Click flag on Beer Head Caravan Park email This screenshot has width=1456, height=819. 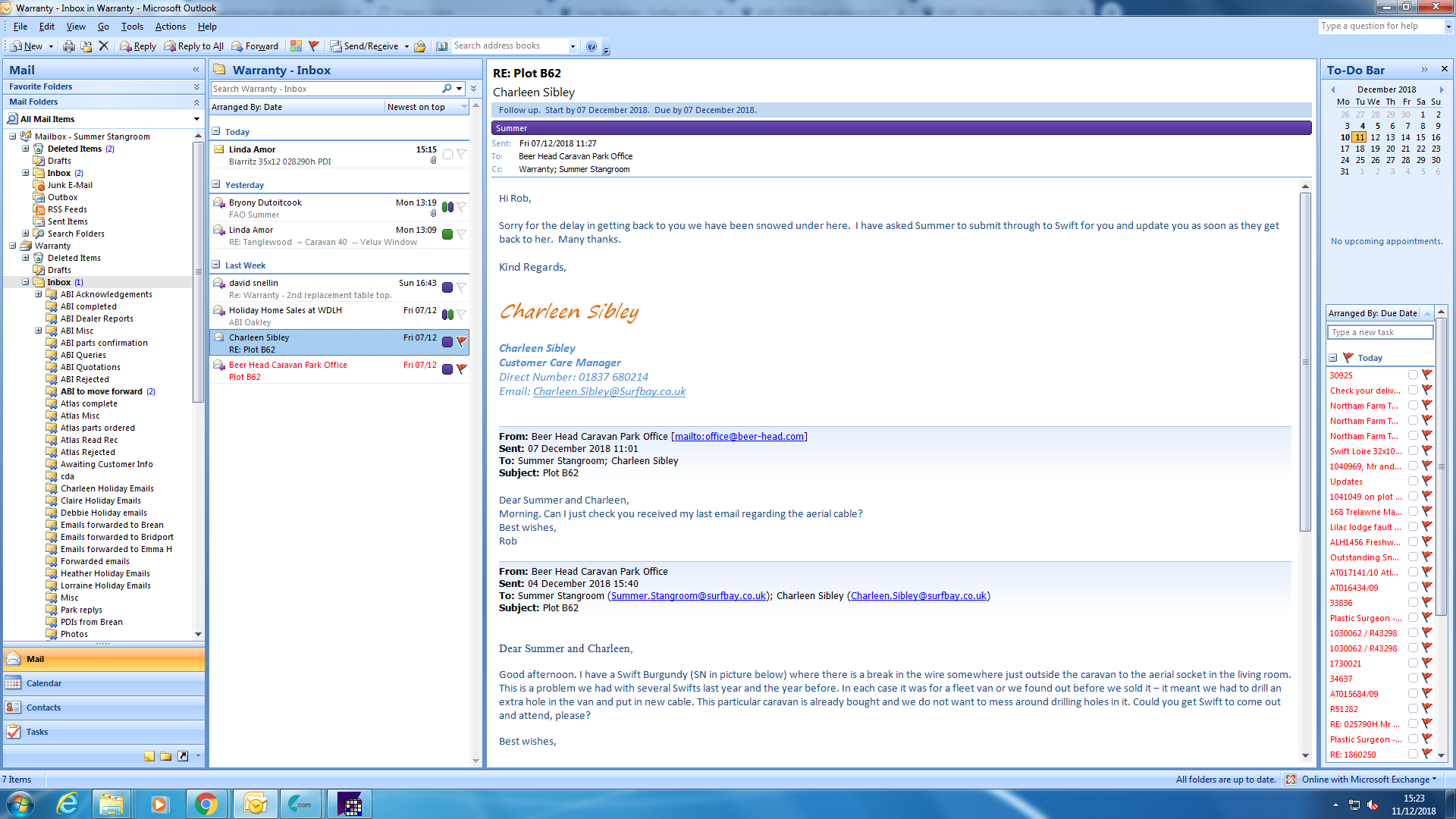[x=461, y=369]
